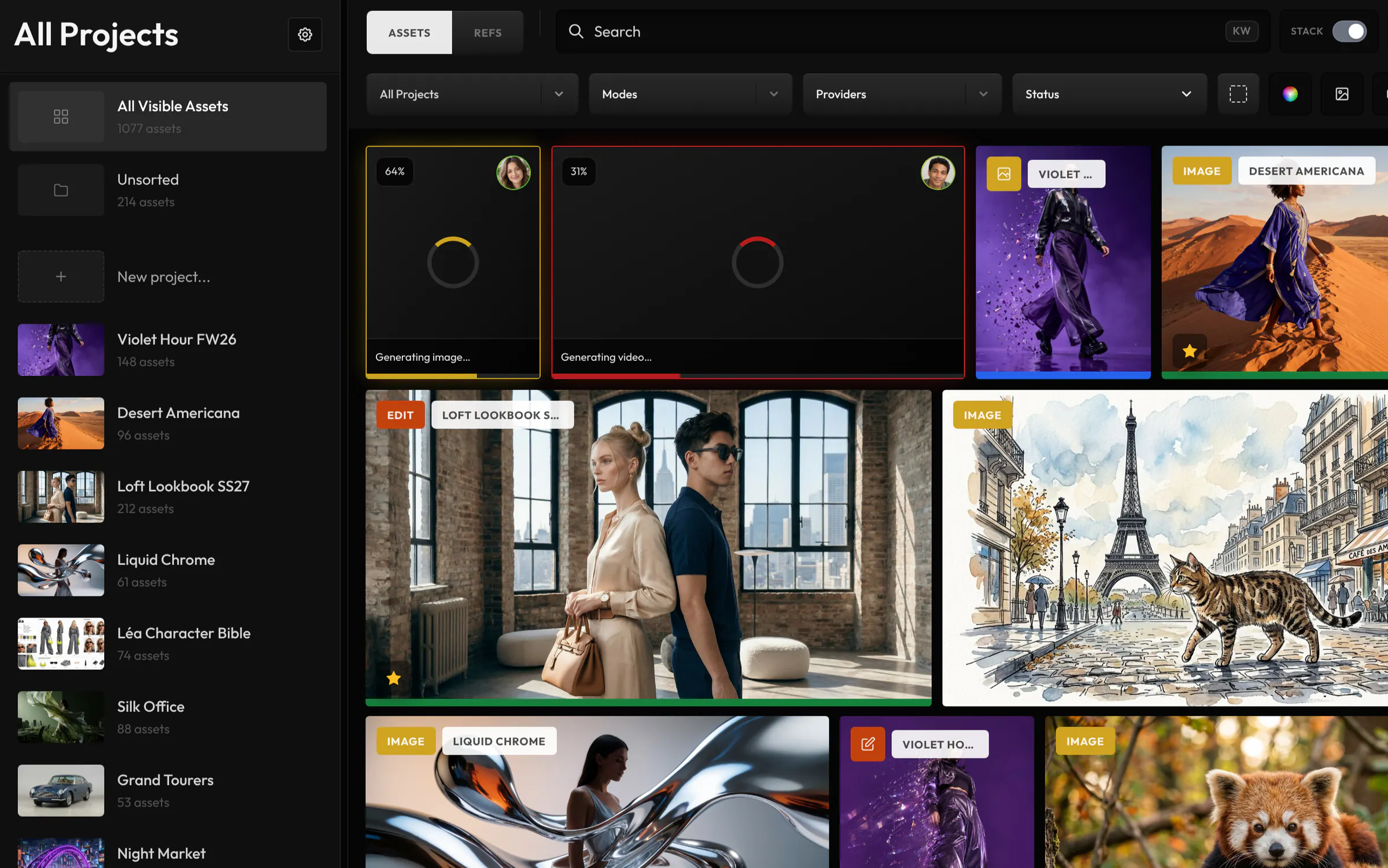Open the Liquid Chrome project
Viewport: 1388px width, 868px height.
pos(168,570)
